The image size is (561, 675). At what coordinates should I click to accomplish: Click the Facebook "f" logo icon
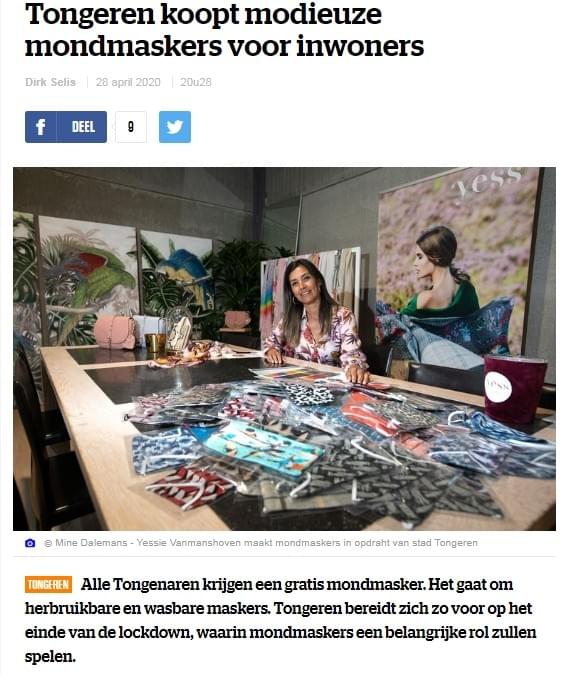[x=40, y=127]
